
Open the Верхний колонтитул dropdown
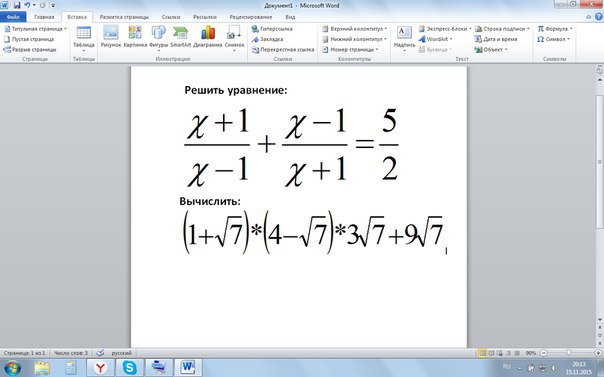tap(354, 29)
